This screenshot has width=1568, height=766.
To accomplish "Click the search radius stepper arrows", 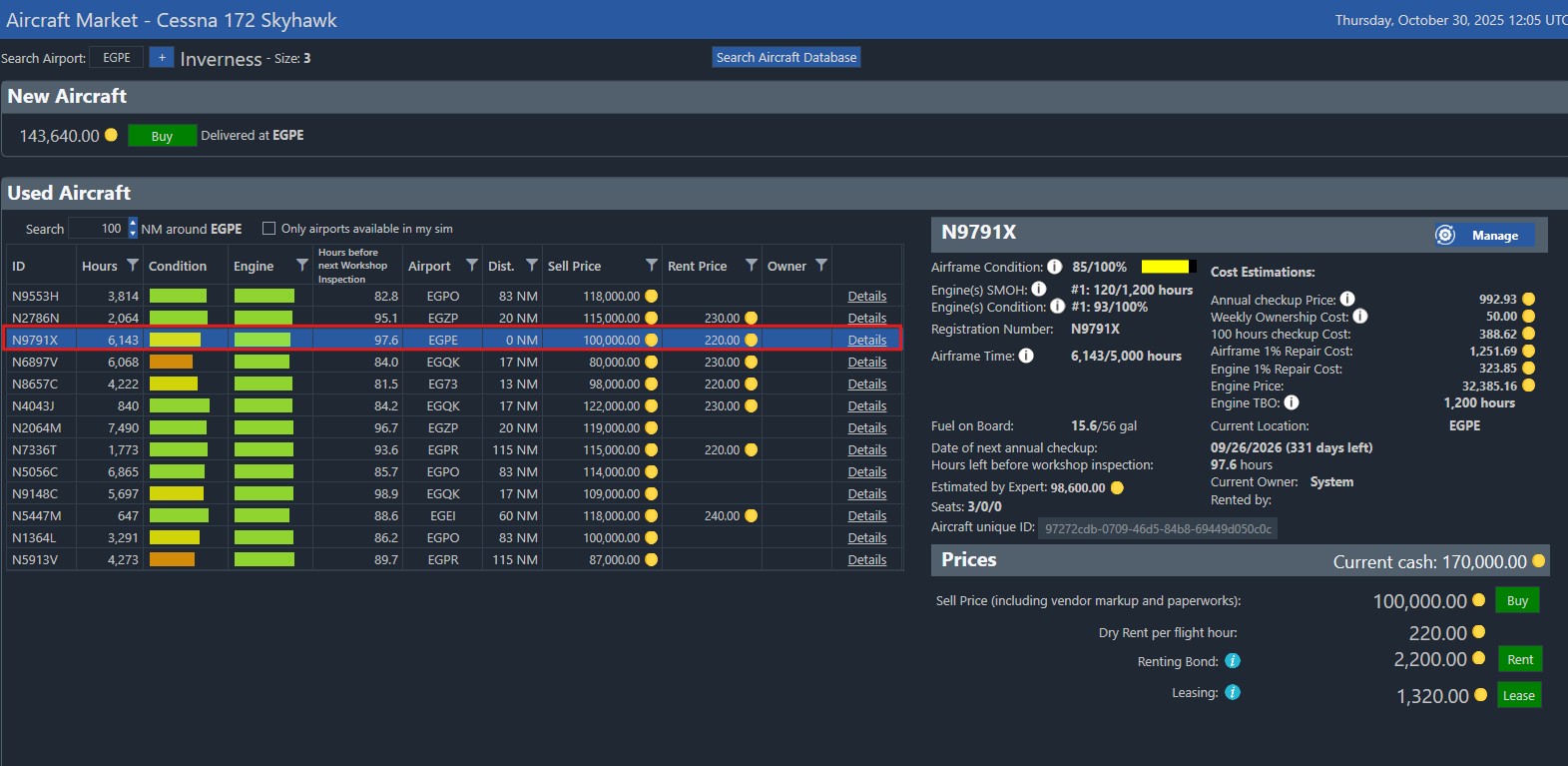I will [x=133, y=229].
